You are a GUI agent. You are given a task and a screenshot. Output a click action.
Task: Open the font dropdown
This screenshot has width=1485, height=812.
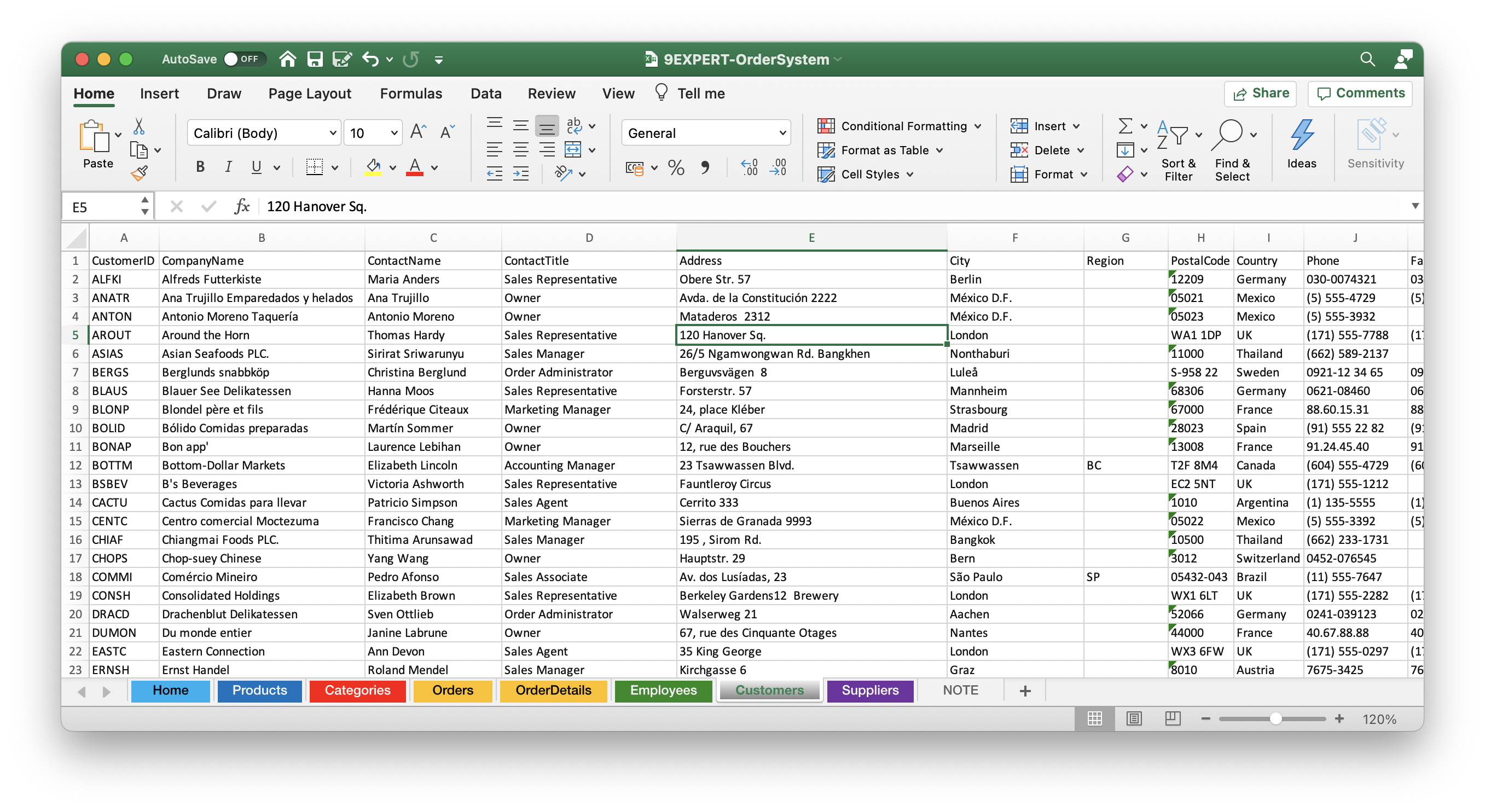329,132
